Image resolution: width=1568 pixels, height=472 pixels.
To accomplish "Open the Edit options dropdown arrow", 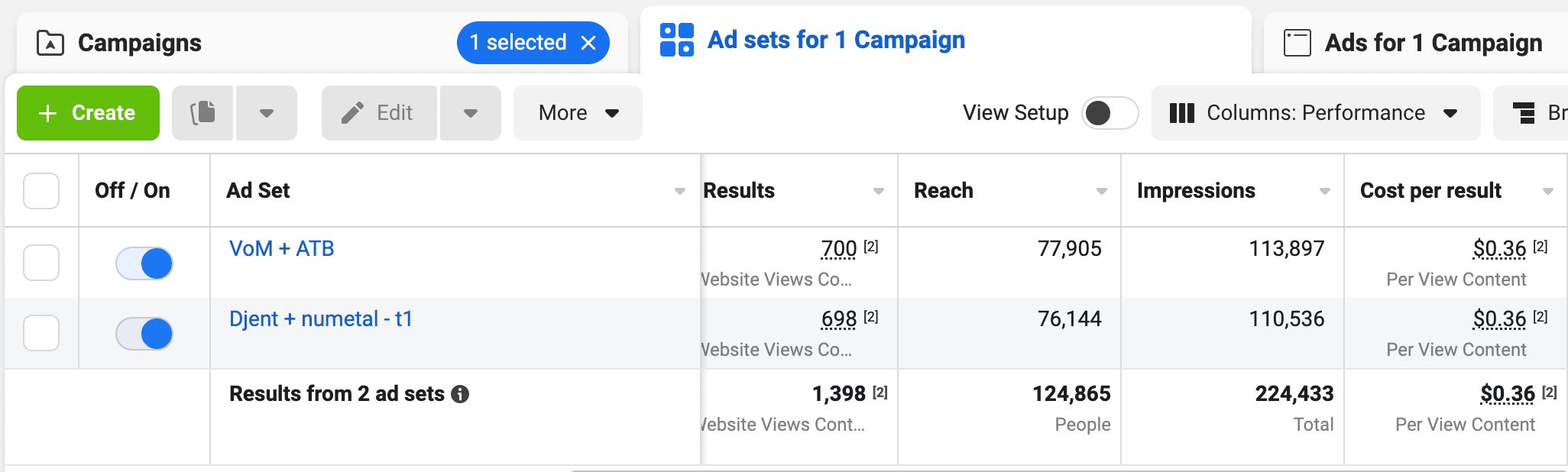I will click(x=471, y=113).
